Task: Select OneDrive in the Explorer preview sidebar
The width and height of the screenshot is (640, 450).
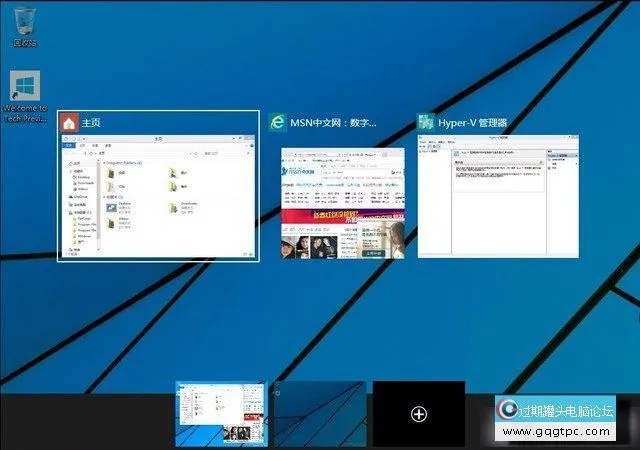Action: coord(78,197)
